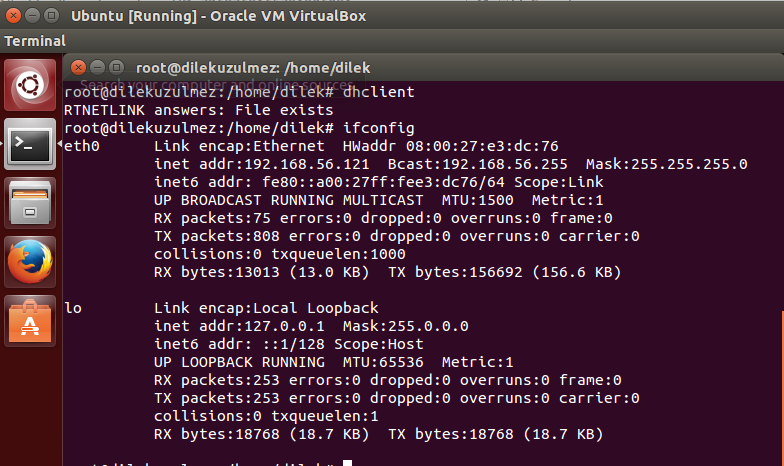This screenshot has width=784, height=466.
Task: Click the Ubuntu [Running] VirtualBox title bar
Action: tap(218, 16)
